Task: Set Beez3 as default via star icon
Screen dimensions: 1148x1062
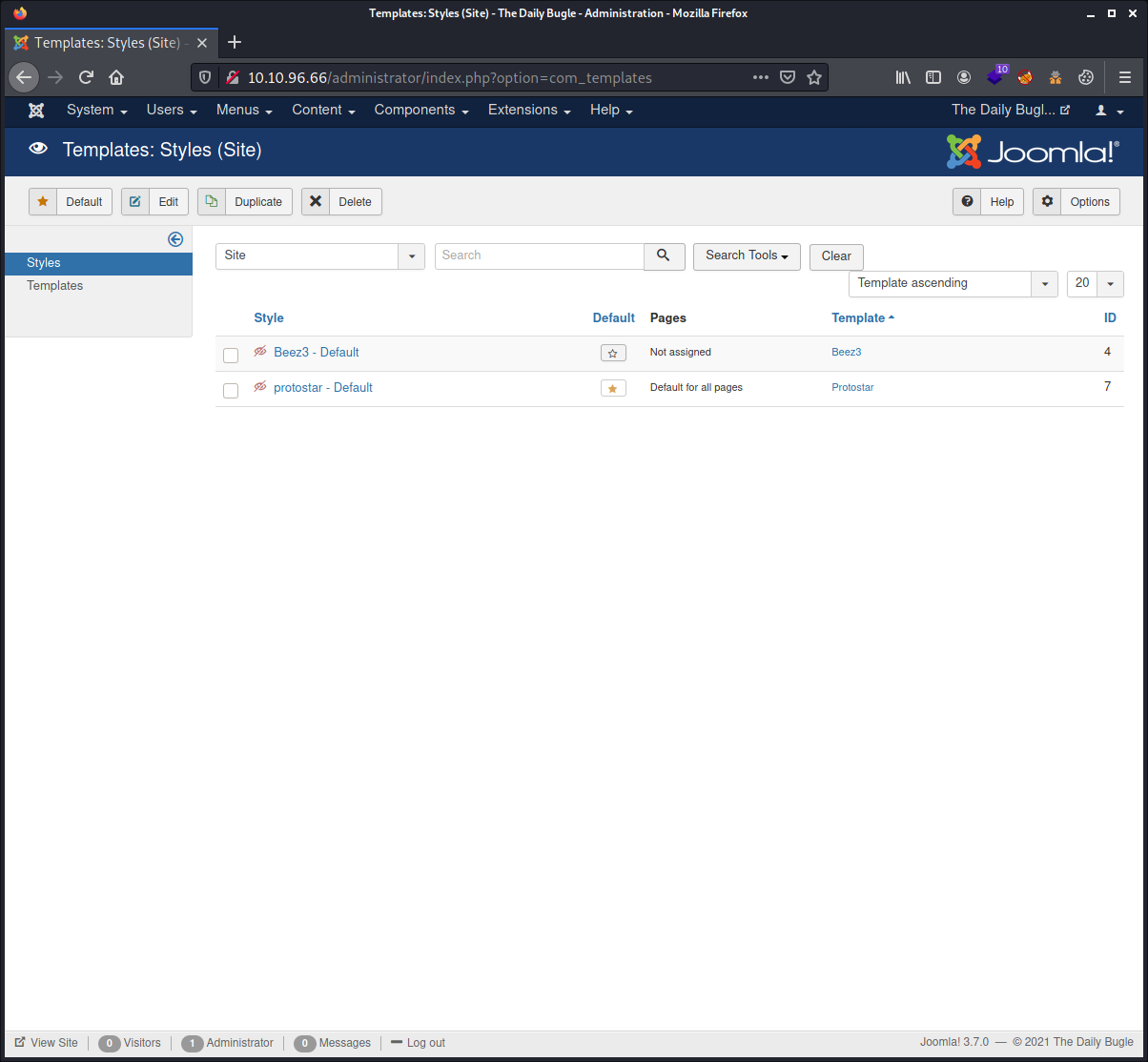Action: coord(613,353)
